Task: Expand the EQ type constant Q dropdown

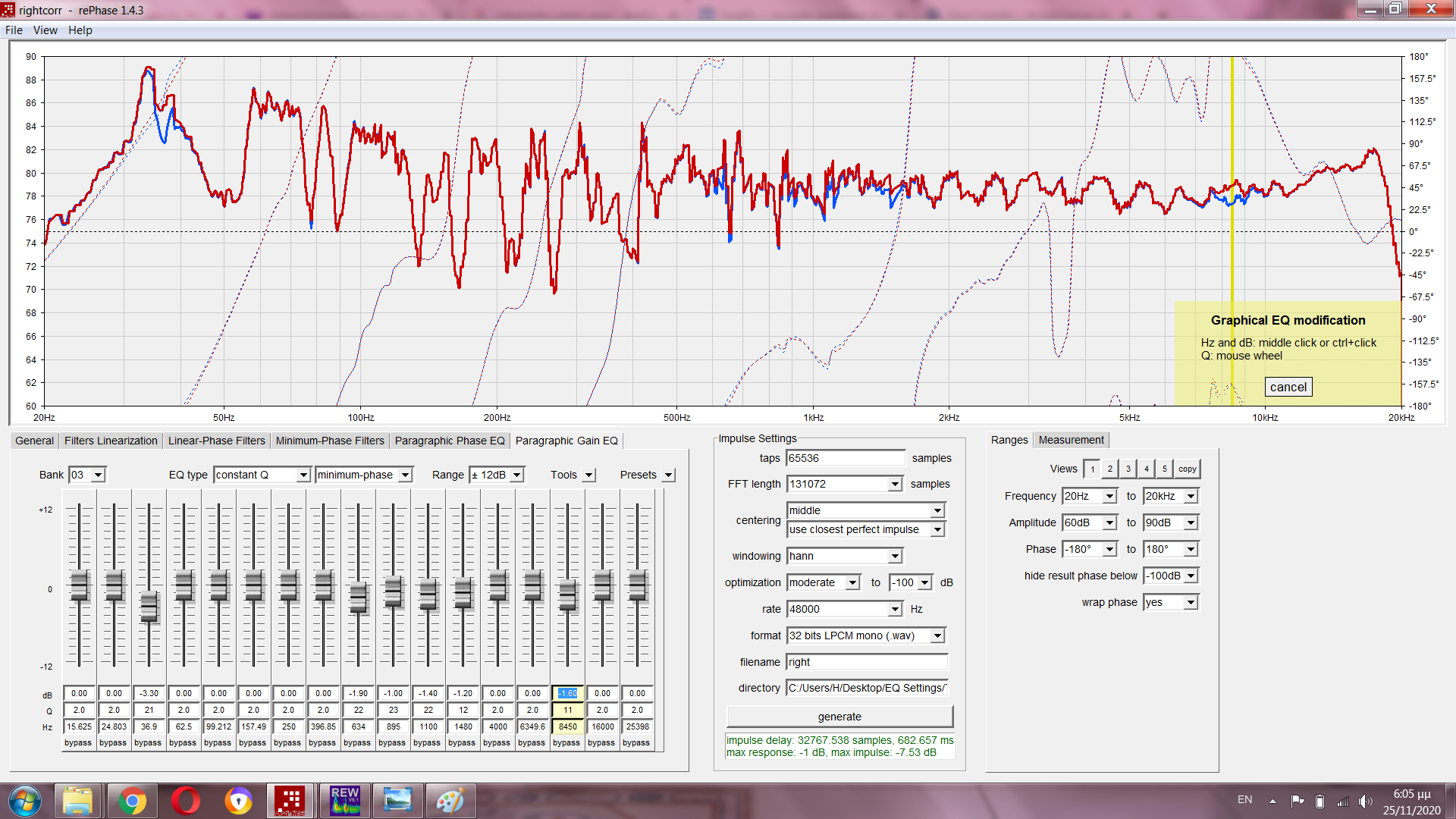Action: 303,475
